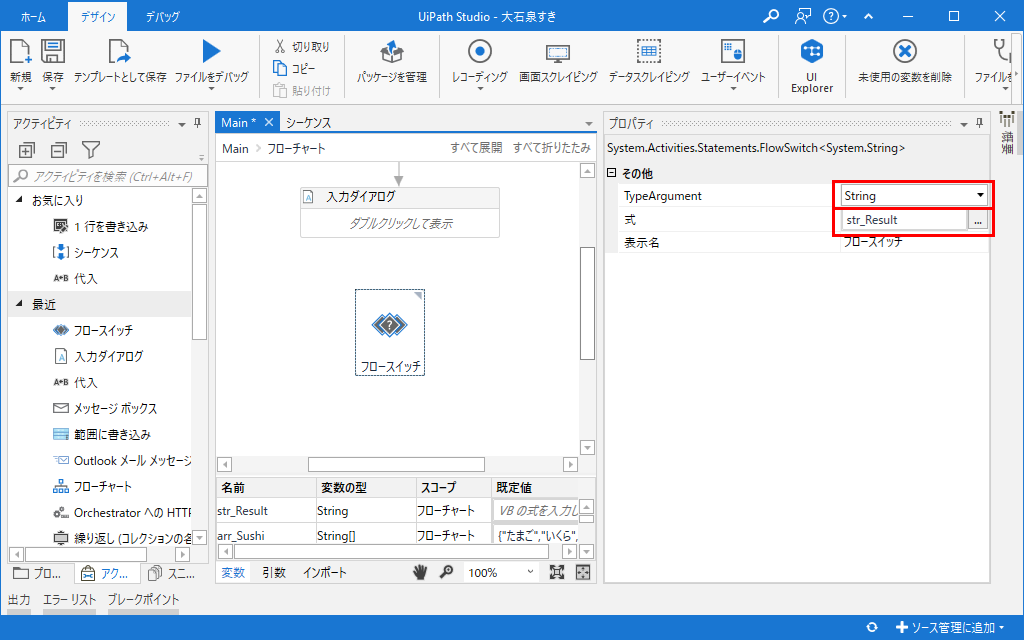Open the ブレークポイント panel
This screenshot has width=1024, height=640.
[x=143, y=600]
